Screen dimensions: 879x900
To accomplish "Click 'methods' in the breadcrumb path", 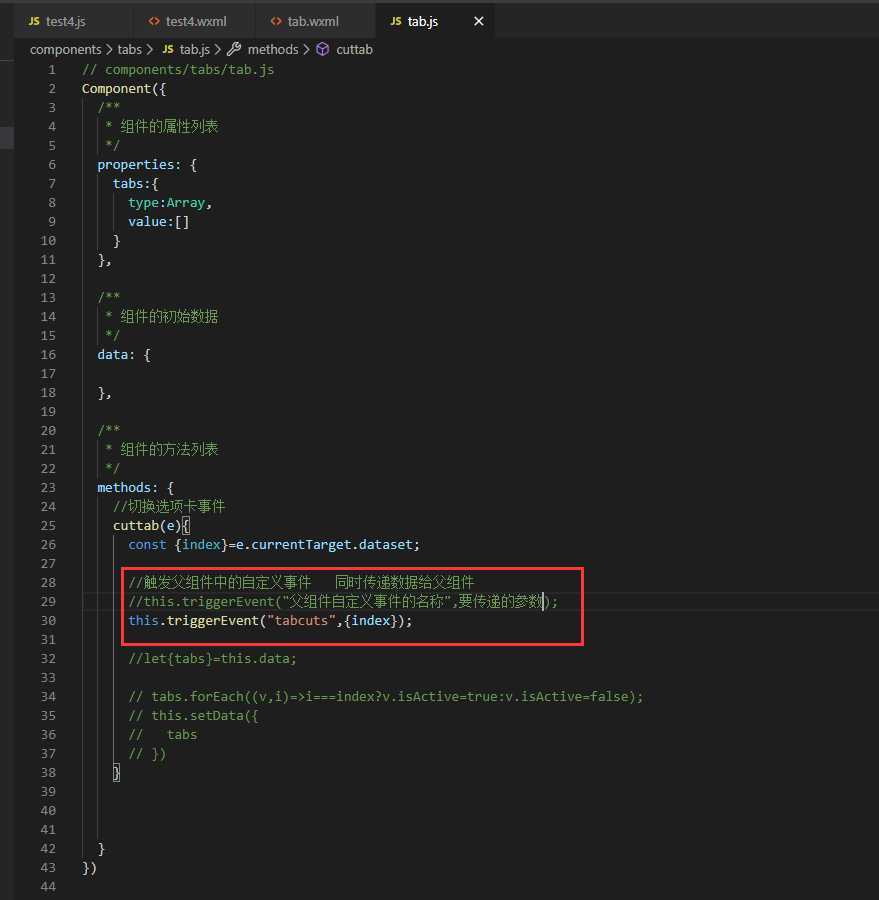I will 273,50.
